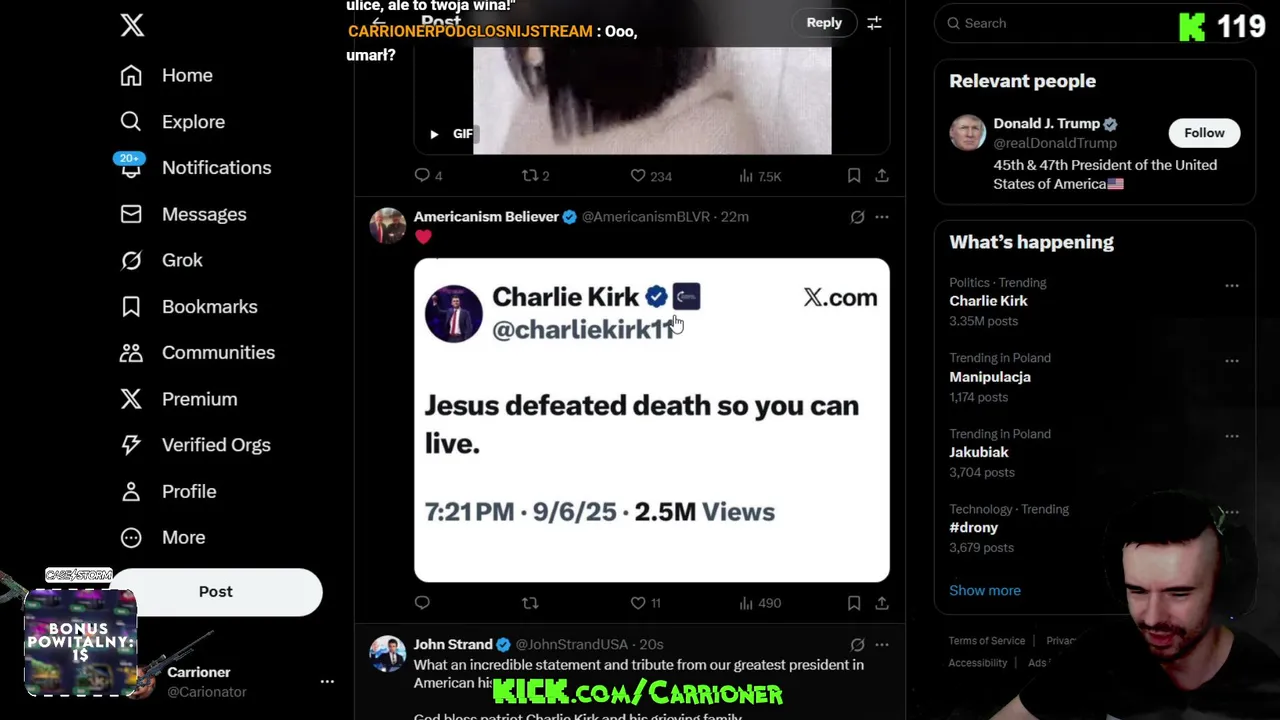Click Show more under What's happening
This screenshot has height=720, width=1280.
(x=985, y=590)
